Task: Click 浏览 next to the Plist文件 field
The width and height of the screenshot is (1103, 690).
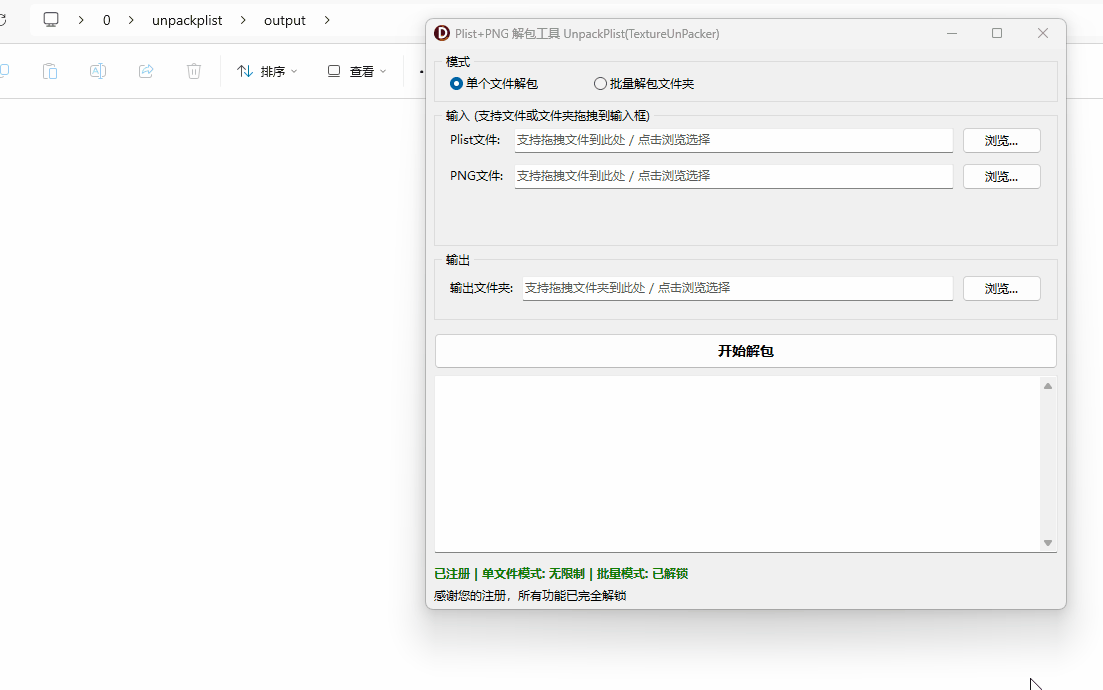Action: (x=1001, y=140)
